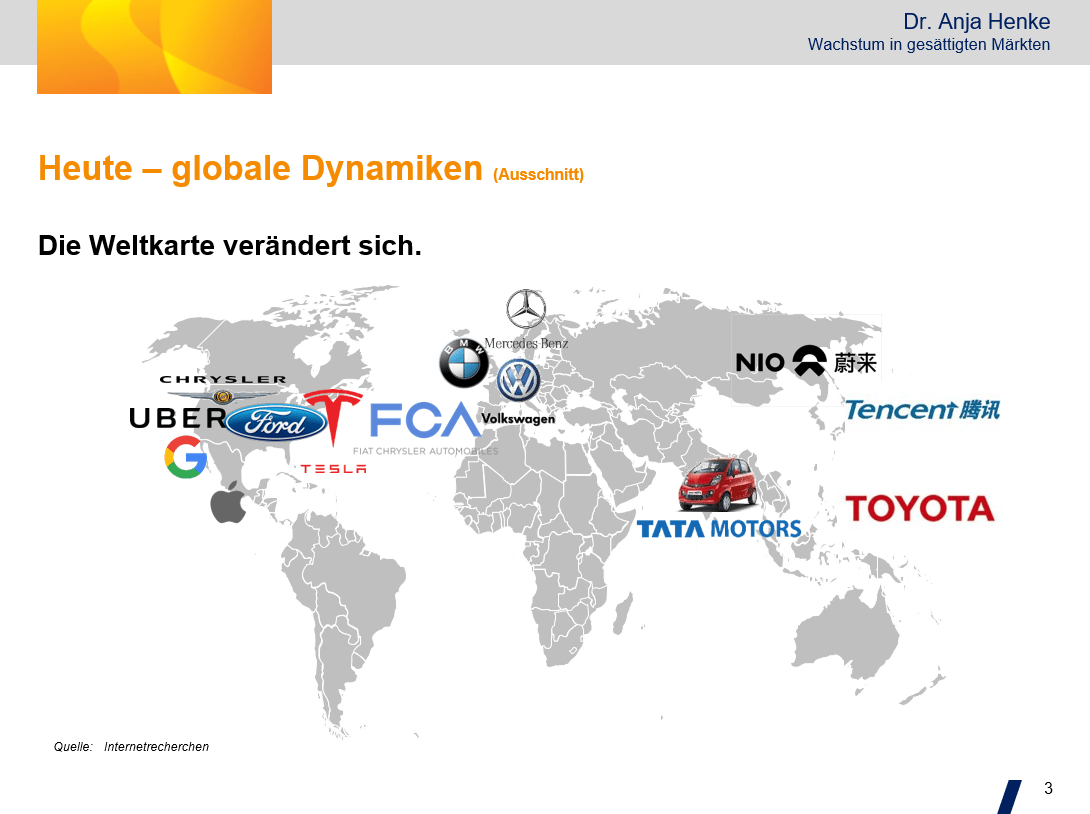Select the slide title 'Heute – globale Dynamiken'
Viewport: 1090px width, 814px height.
[x=260, y=168]
